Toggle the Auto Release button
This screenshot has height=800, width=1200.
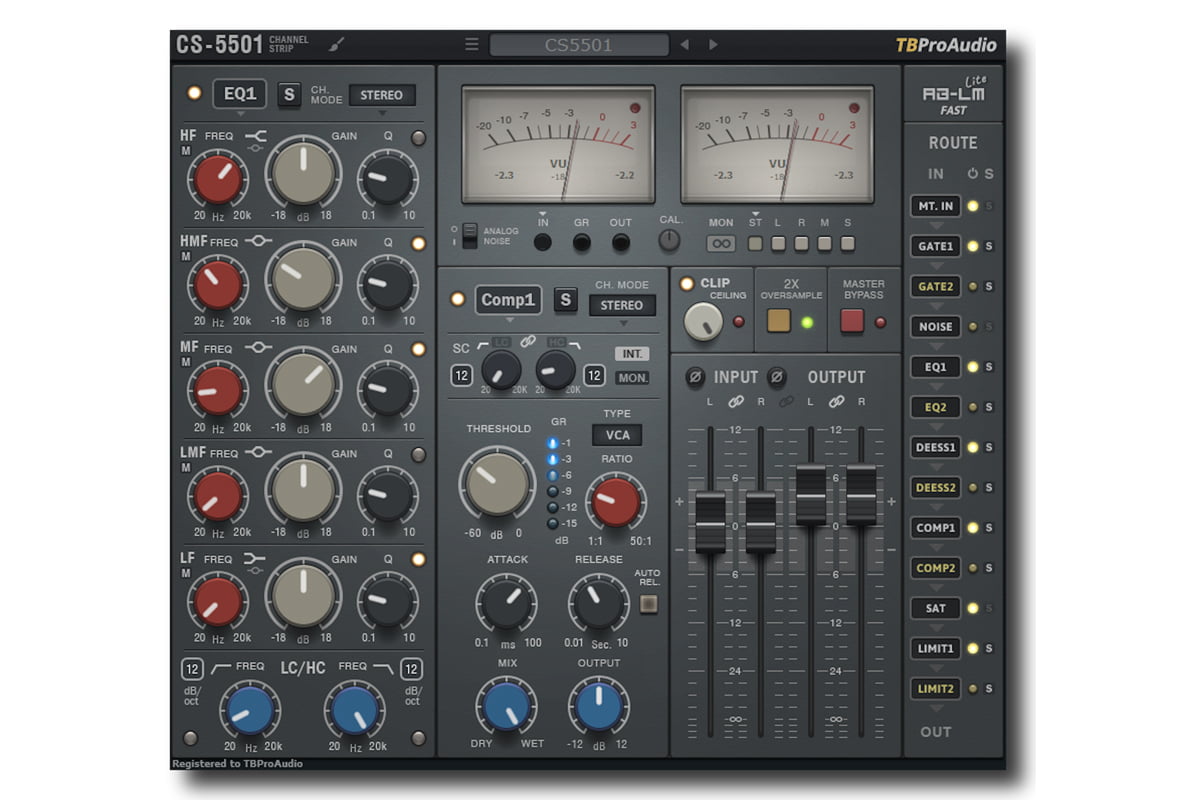point(648,604)
